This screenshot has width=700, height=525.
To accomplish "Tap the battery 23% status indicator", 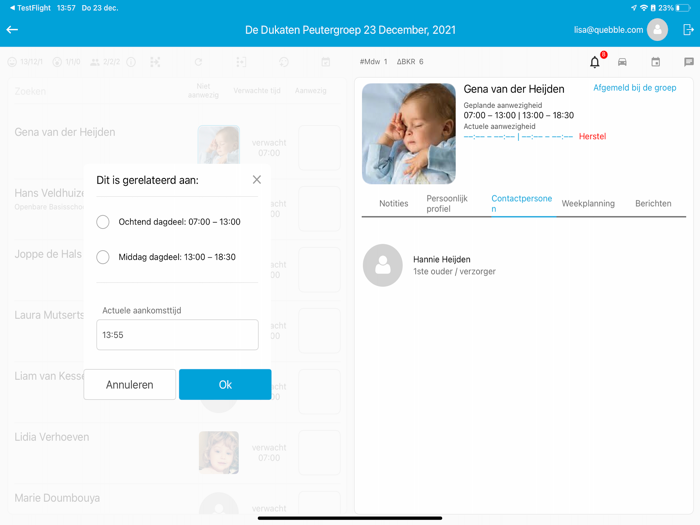I will (x=674, y=8).
